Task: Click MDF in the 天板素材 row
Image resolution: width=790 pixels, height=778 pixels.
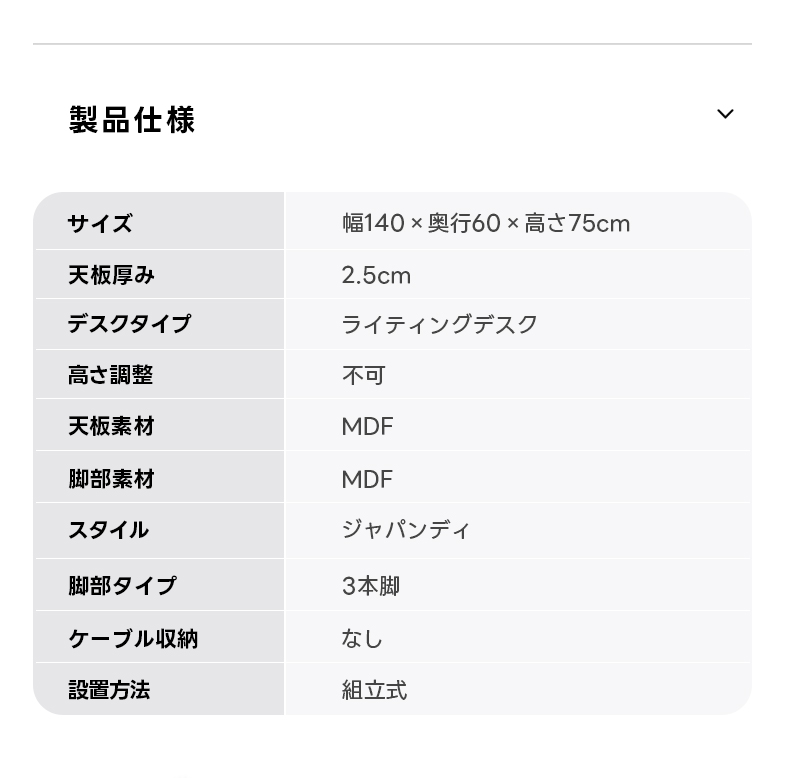Action: (367, 427)
